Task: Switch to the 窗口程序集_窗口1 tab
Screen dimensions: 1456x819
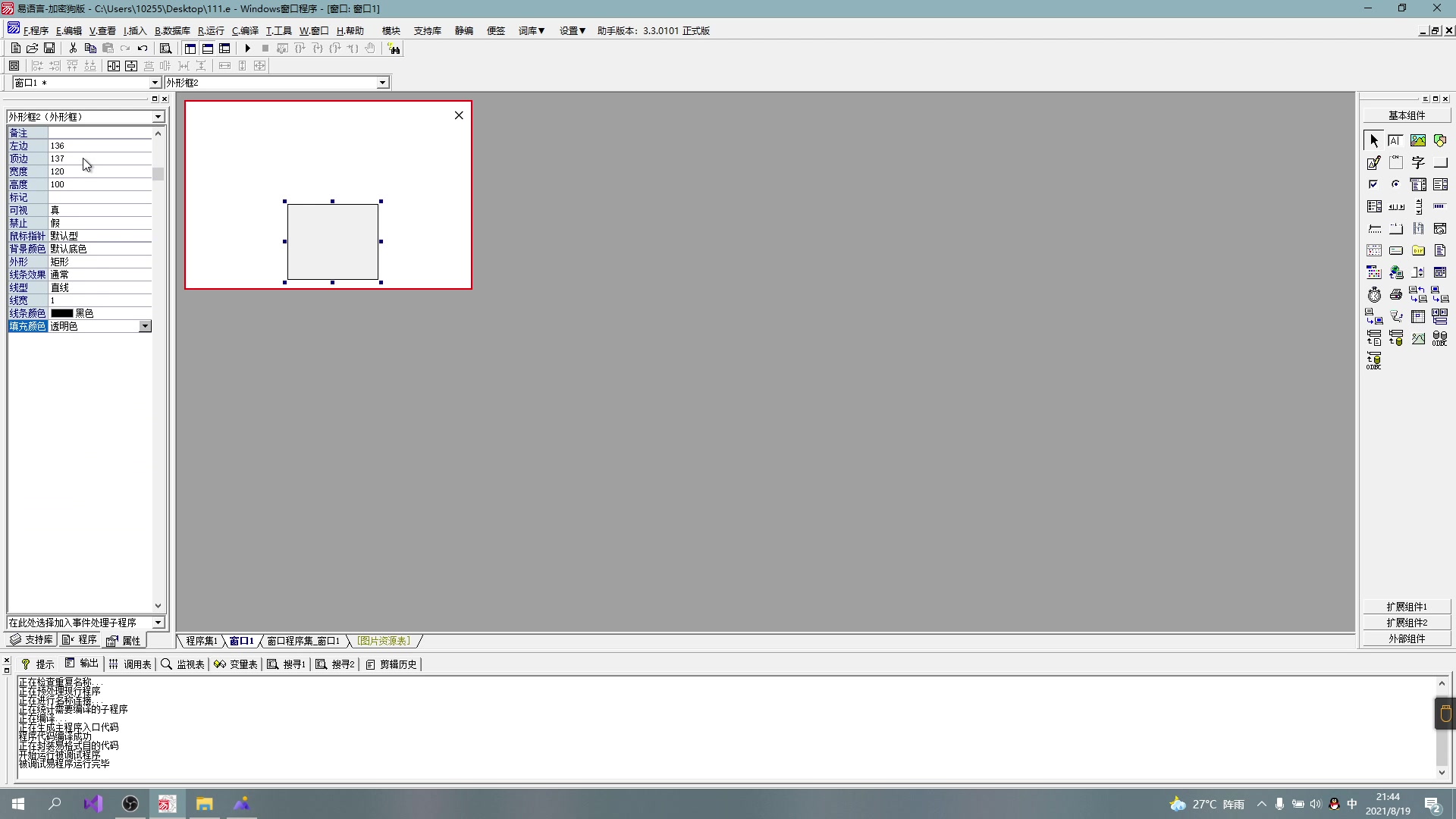Action: (x=303, y=641)
